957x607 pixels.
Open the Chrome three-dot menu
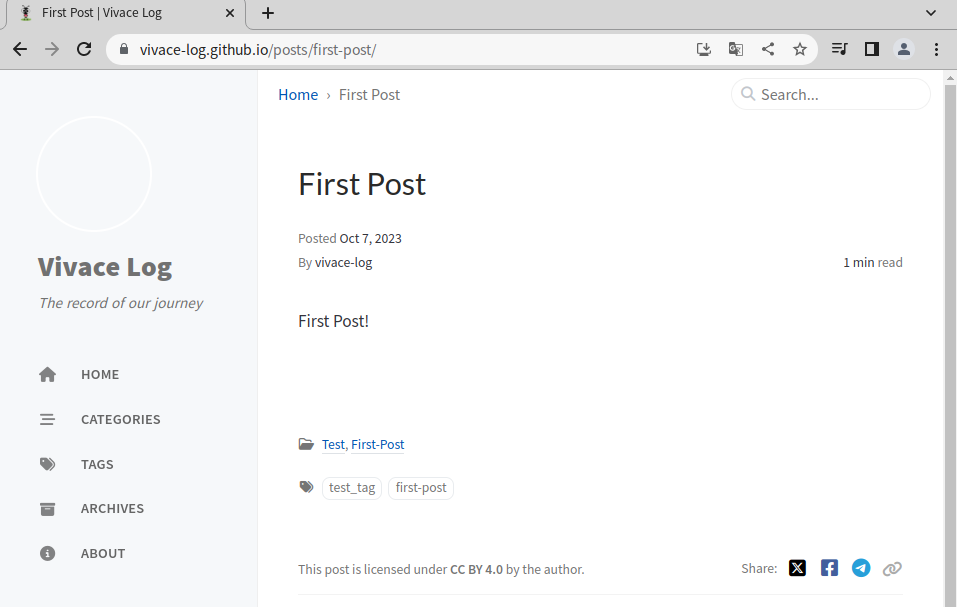936,49
